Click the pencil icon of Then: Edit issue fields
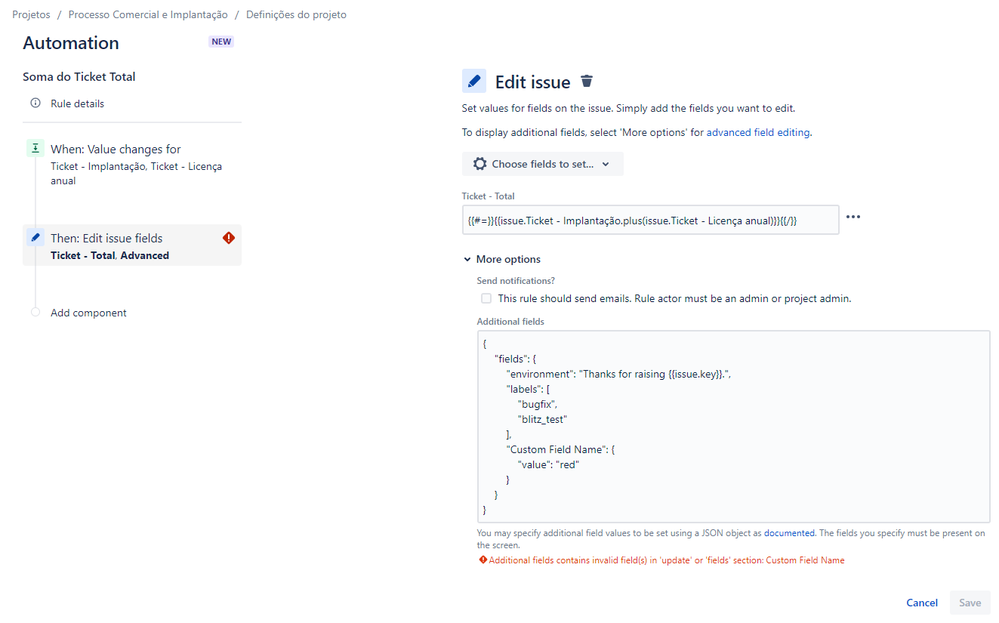Viewport: 999px width, 623px height. (x=36, y=238)
